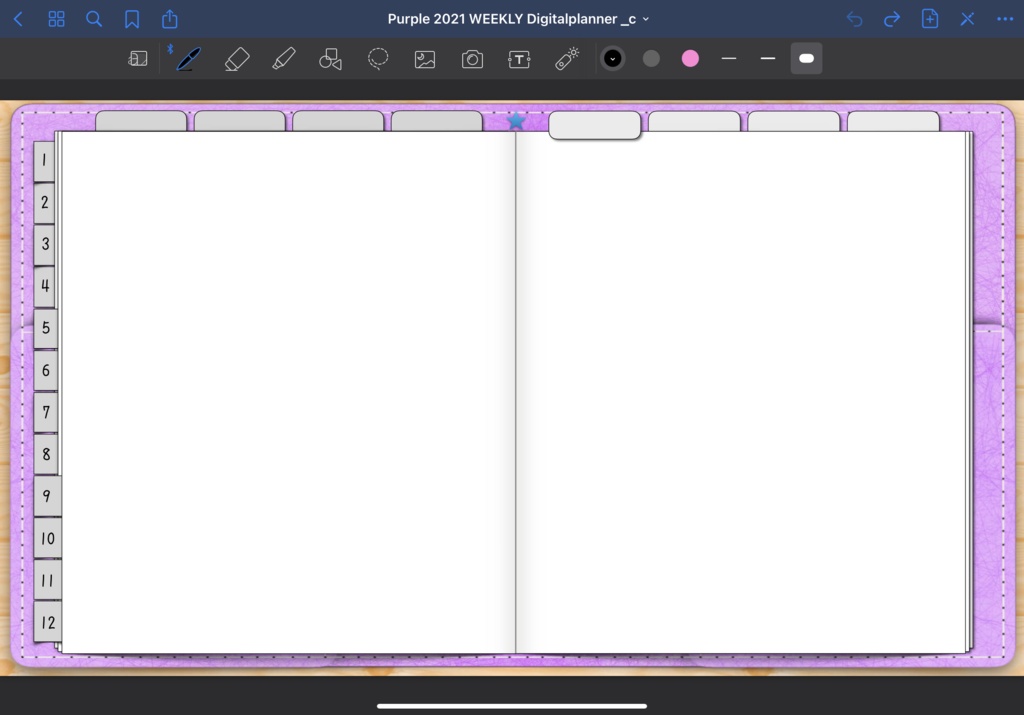Open month tab 6
Image resolution: width=1024 pixels, height=715 pixels.
click(x=46, y=370)
